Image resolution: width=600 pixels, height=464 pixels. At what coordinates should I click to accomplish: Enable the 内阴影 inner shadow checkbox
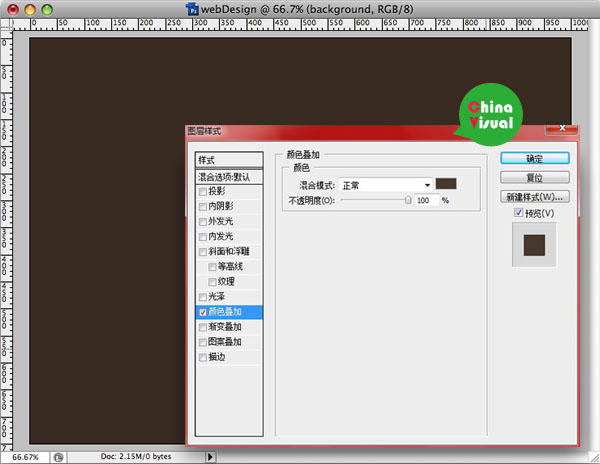pos(203,207)
